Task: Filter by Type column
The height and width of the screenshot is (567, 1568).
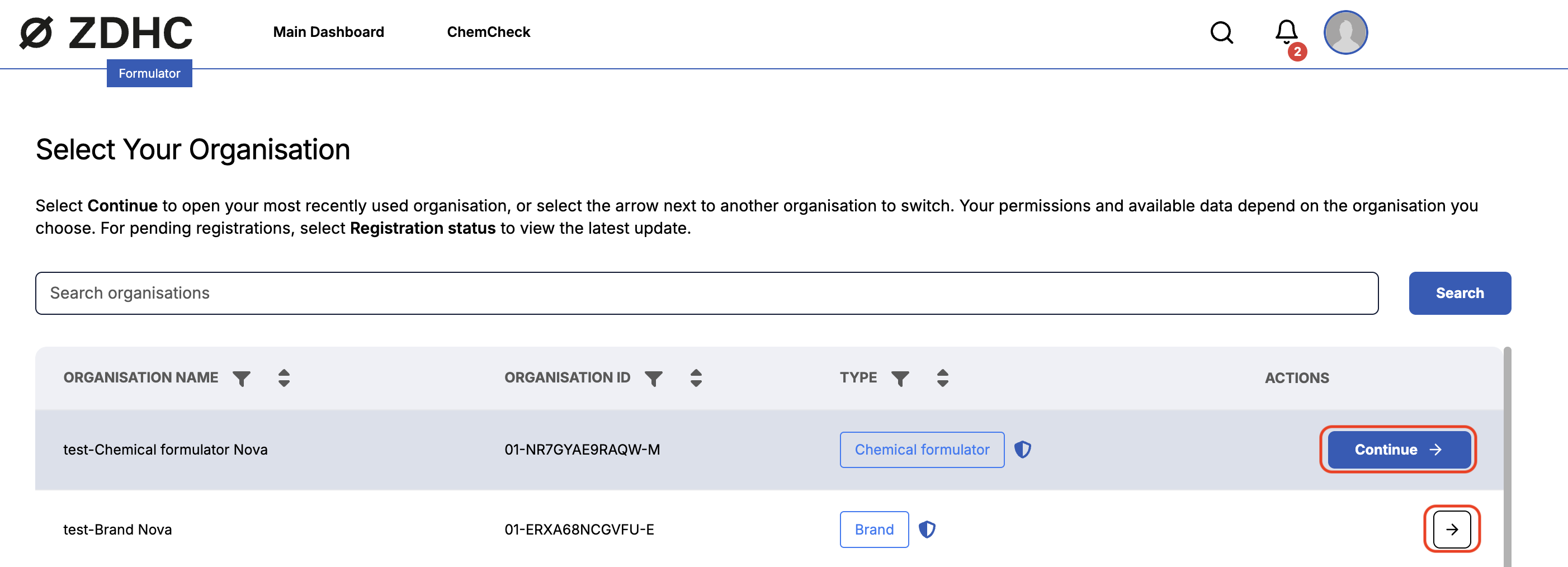Action: coord(900,379)
